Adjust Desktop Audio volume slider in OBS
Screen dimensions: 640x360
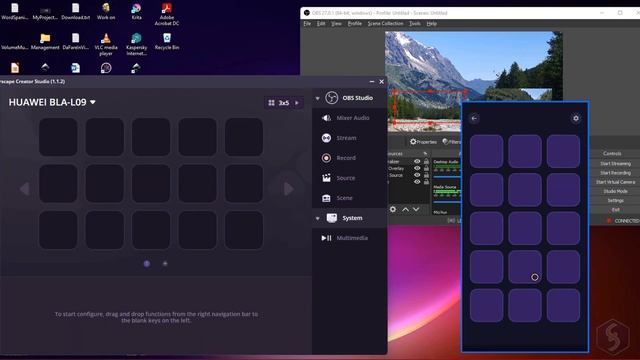click(447, 177)
